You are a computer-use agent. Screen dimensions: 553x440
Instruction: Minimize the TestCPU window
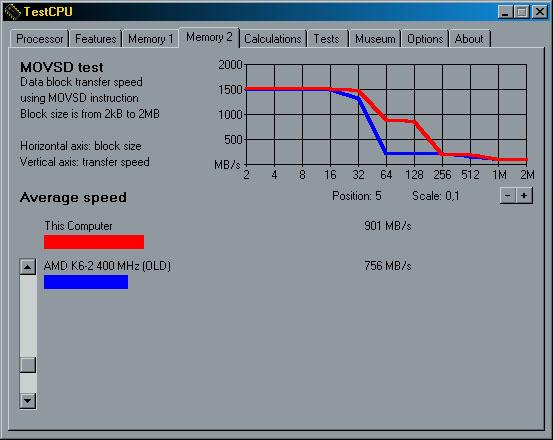pos(505,12)
